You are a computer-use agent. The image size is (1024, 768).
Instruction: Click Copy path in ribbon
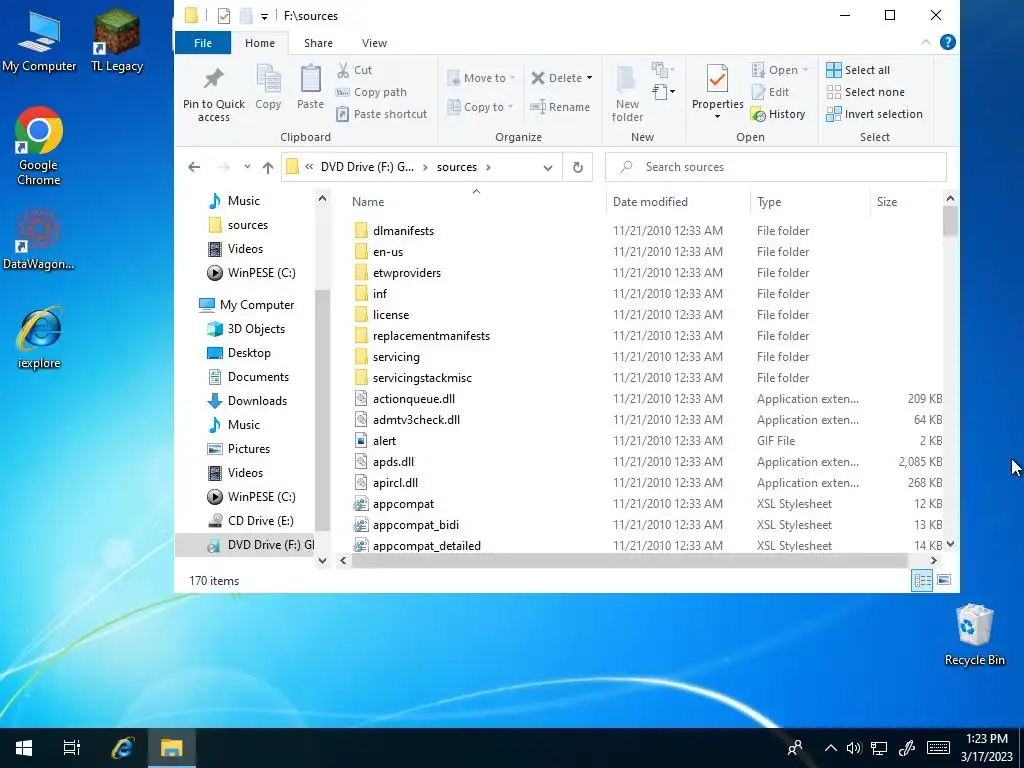[x=372, y=92]
